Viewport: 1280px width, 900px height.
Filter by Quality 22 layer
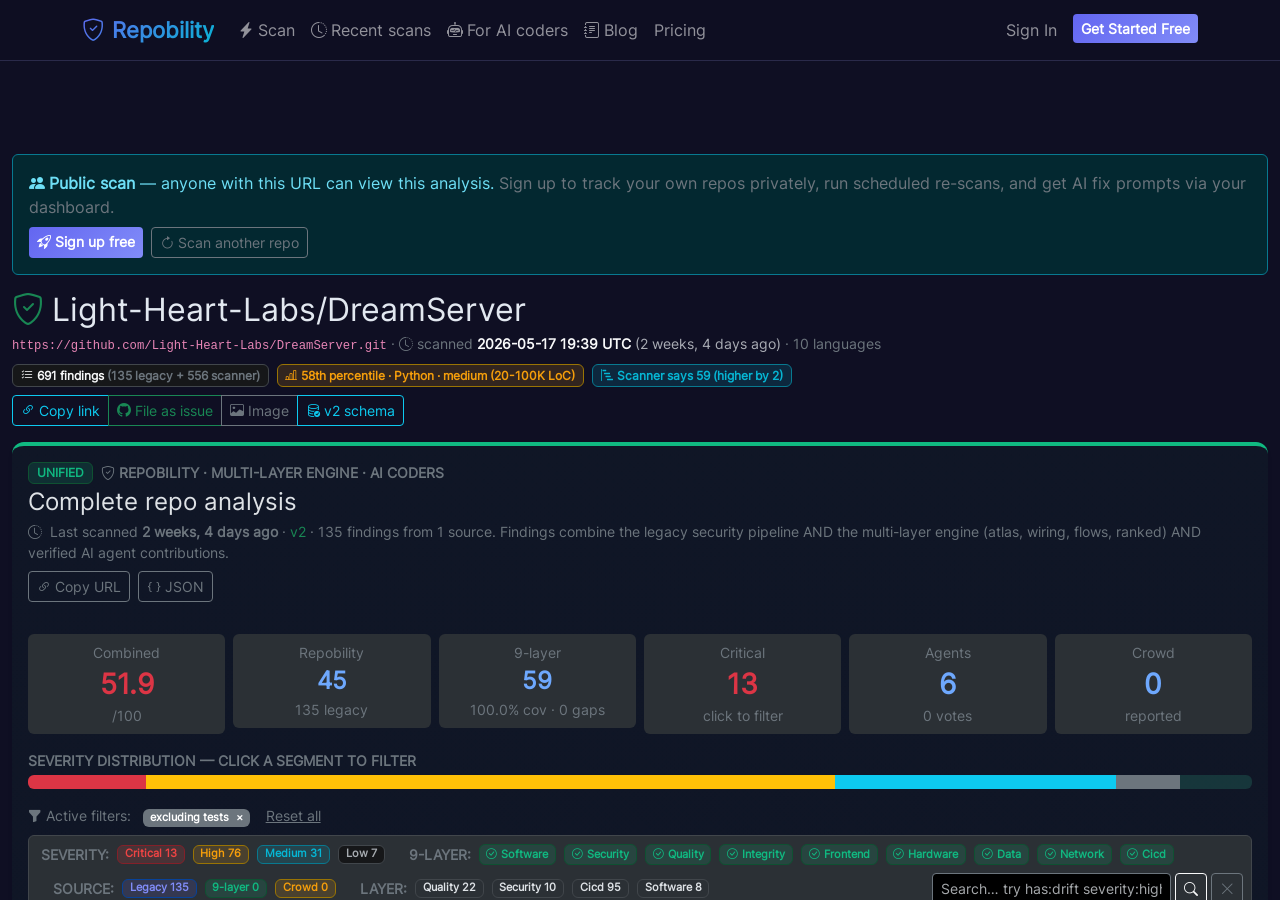449,888
